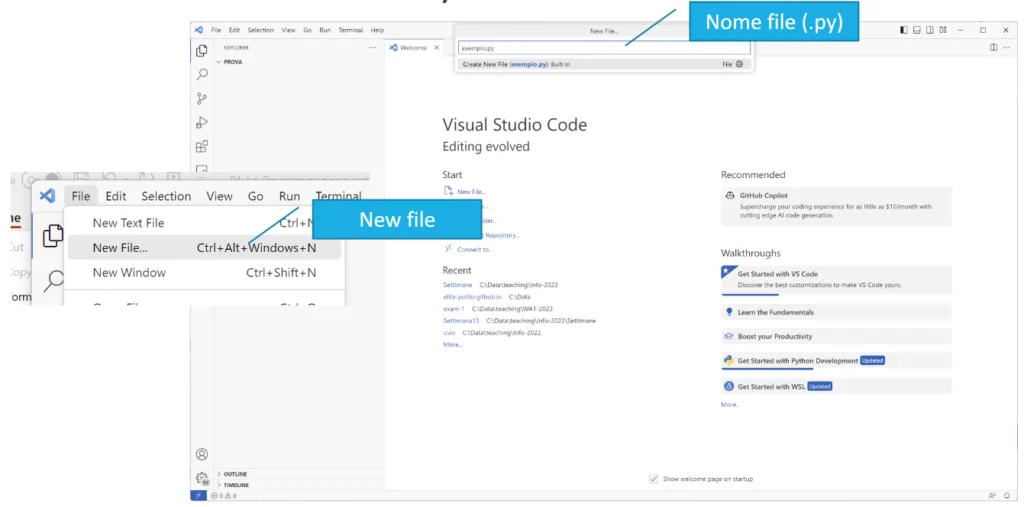Open recent folder exam-1
Viewport: 1024px width, 507px height.
pyautogui.click(x=454, y=308)
